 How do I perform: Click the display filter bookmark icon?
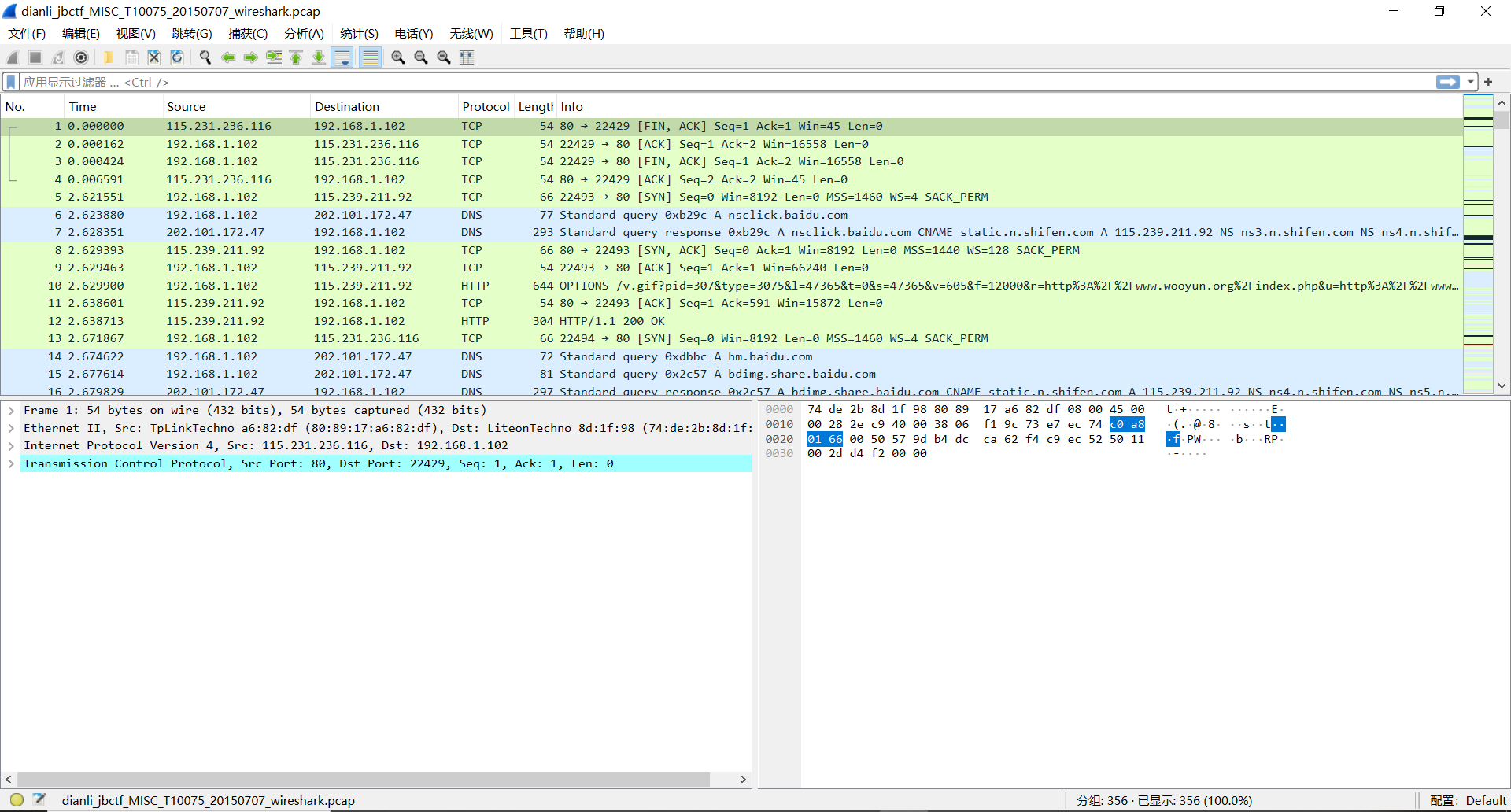(11, 82)
